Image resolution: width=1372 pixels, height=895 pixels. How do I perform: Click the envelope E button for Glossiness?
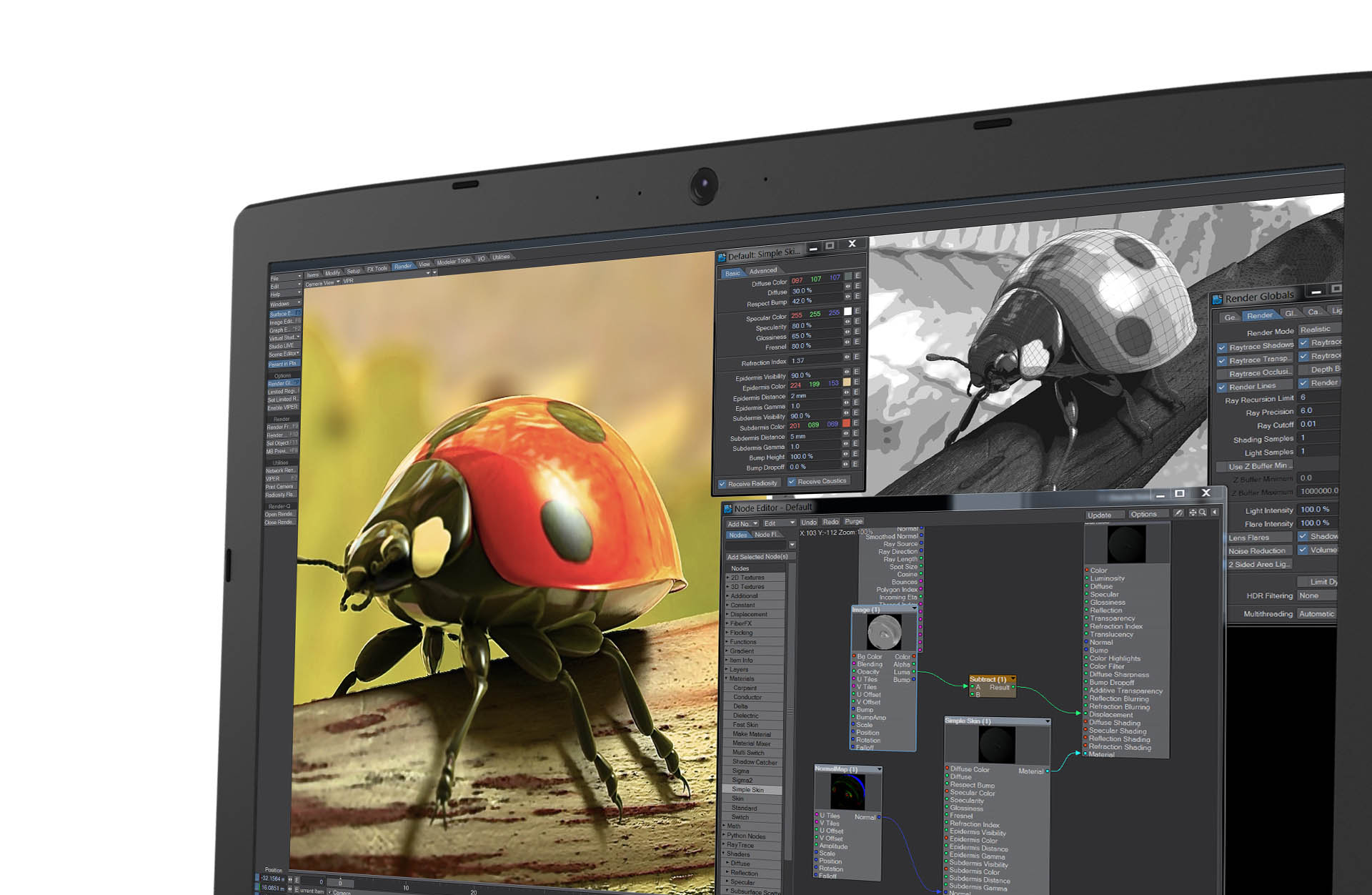coord(857,331)
